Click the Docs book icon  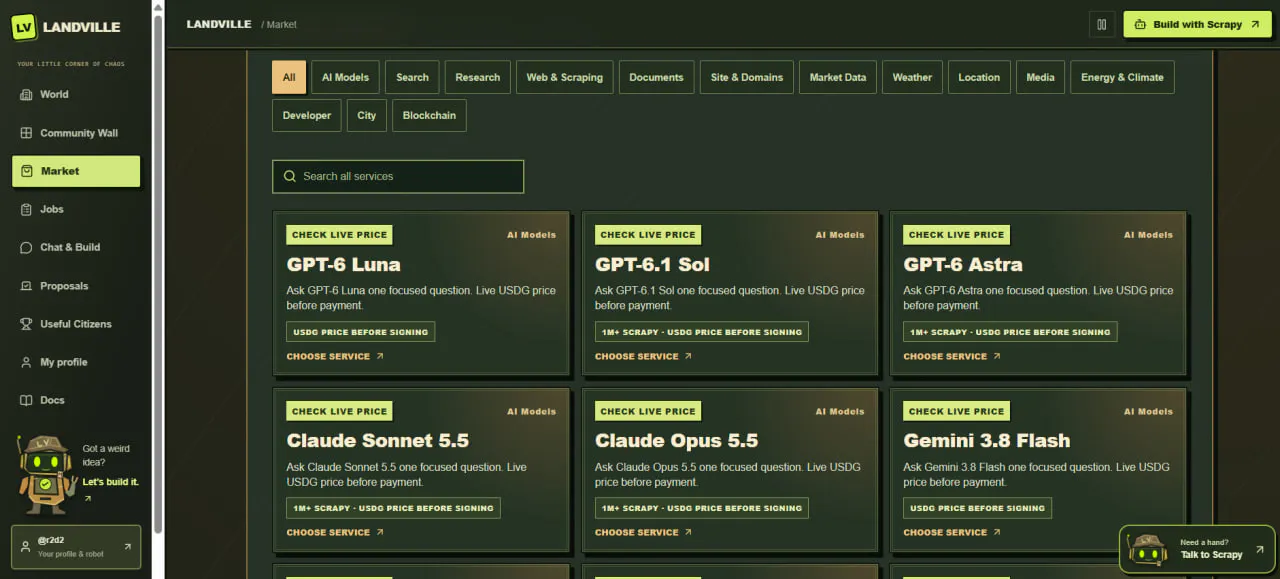(x=26, y=400)
